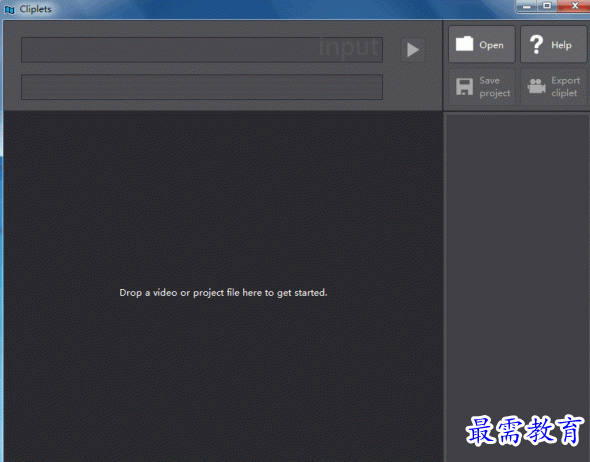Click the video camera Export cliplet icon
Screen dimensions: 590x462
pos(536,87)
